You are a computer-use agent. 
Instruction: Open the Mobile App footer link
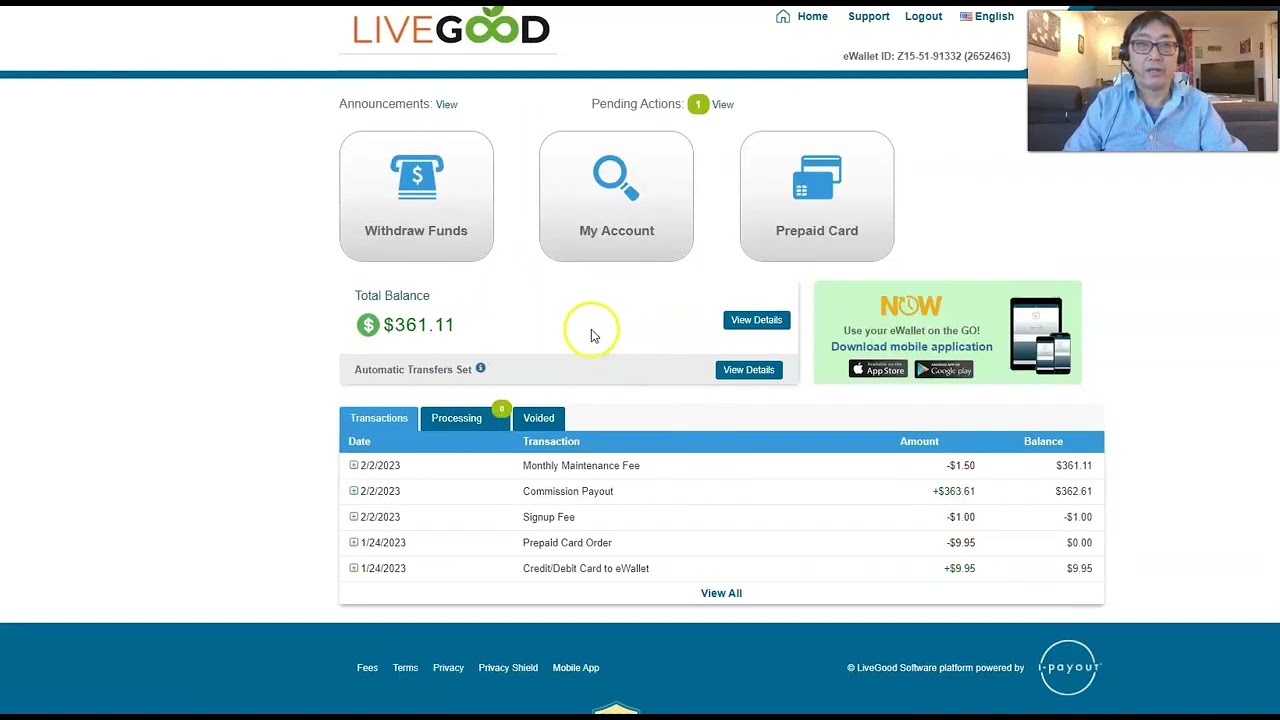576,668
